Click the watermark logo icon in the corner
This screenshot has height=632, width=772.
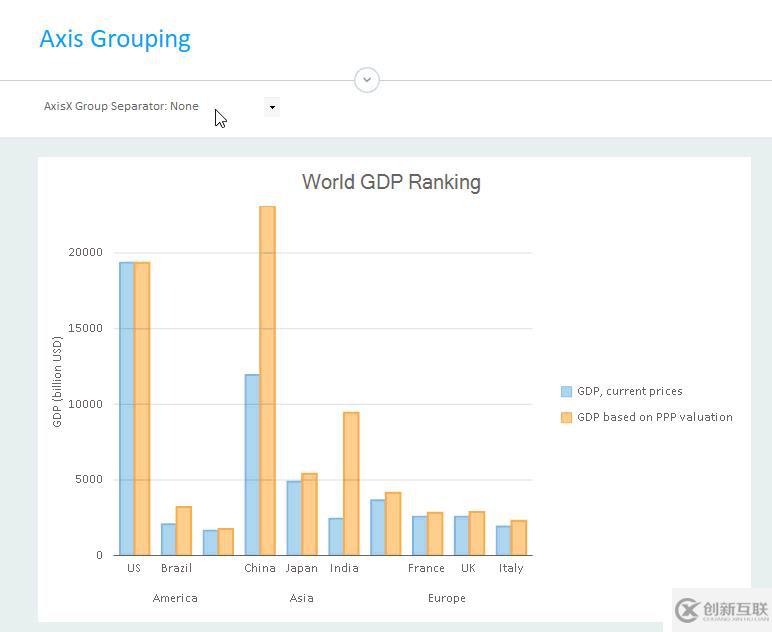687,610
